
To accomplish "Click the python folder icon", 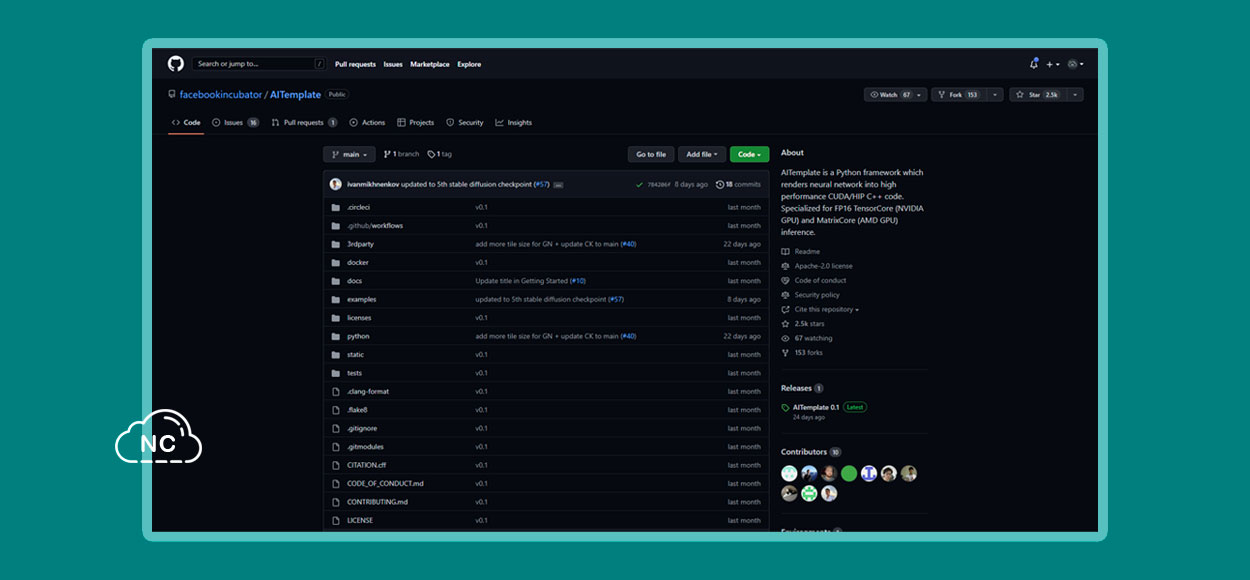I will point(336,336).
